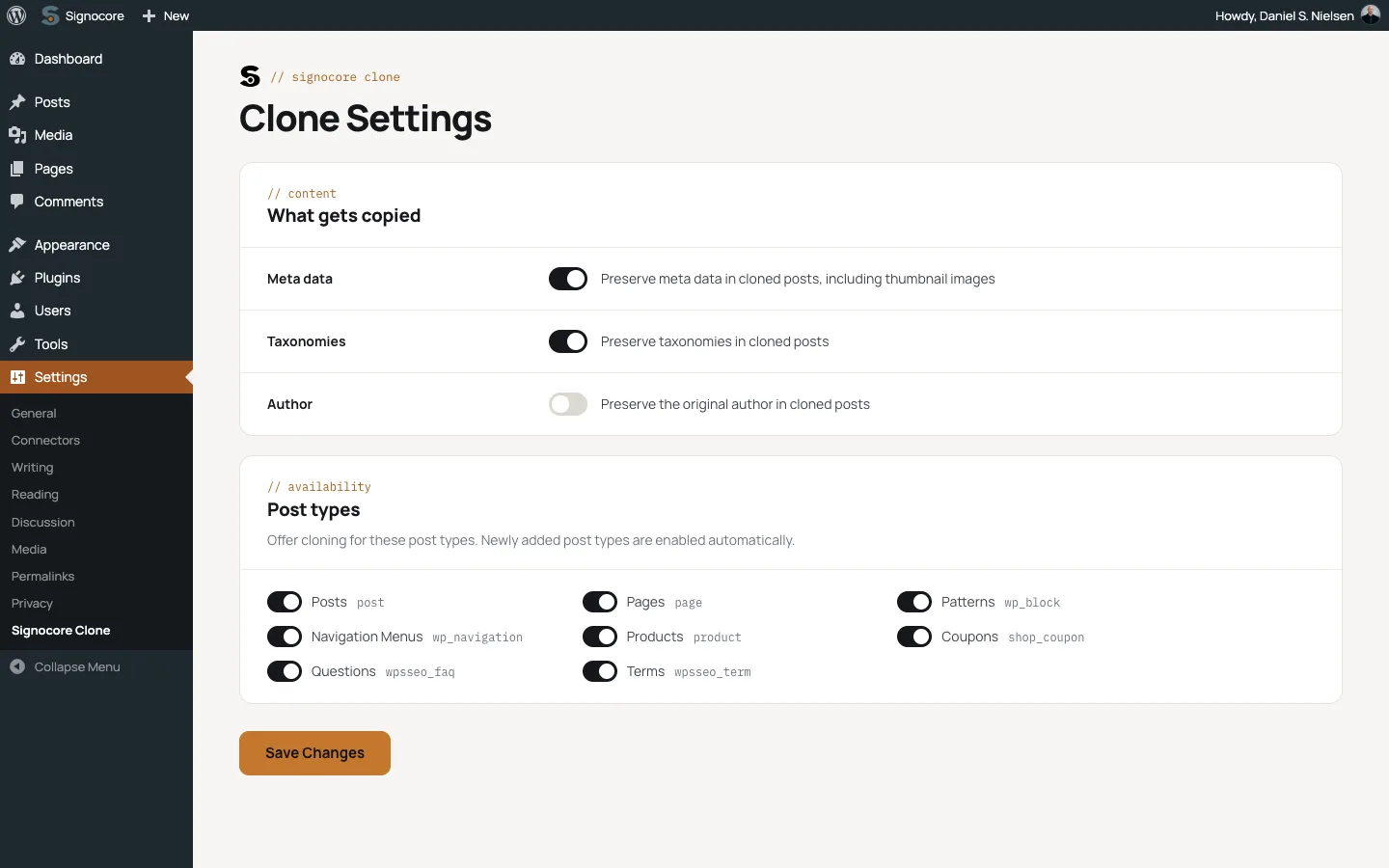Click the Plugins plug icon
Viewport: 1389px width, 868px height.
17,278
